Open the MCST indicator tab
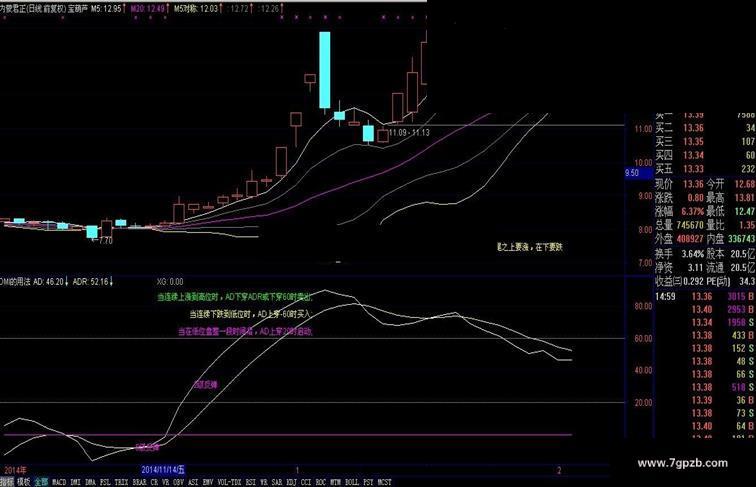The height and width of the screenshot is (487, 756). [x=385, y=482]
